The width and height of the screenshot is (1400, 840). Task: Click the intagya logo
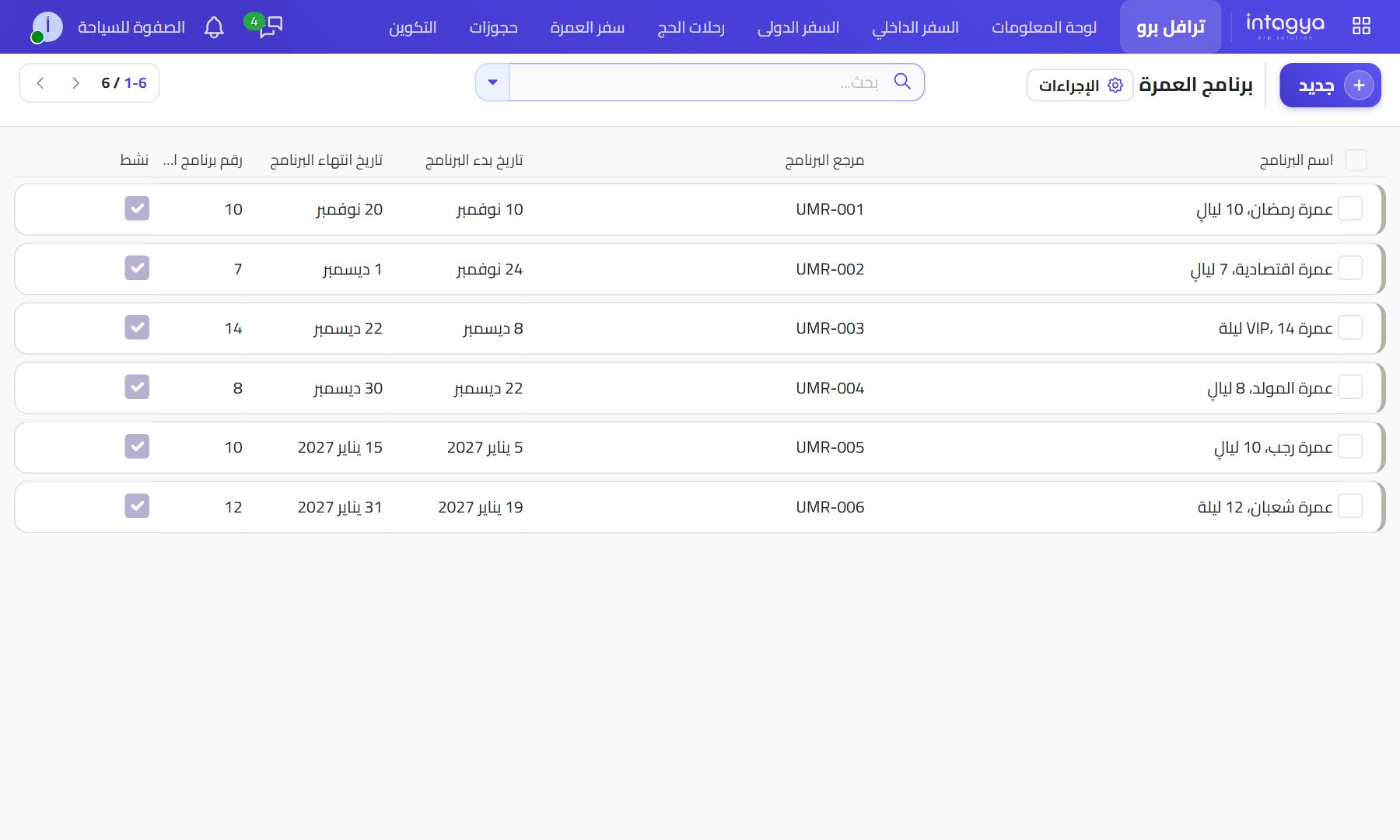tap(1285, 26)
